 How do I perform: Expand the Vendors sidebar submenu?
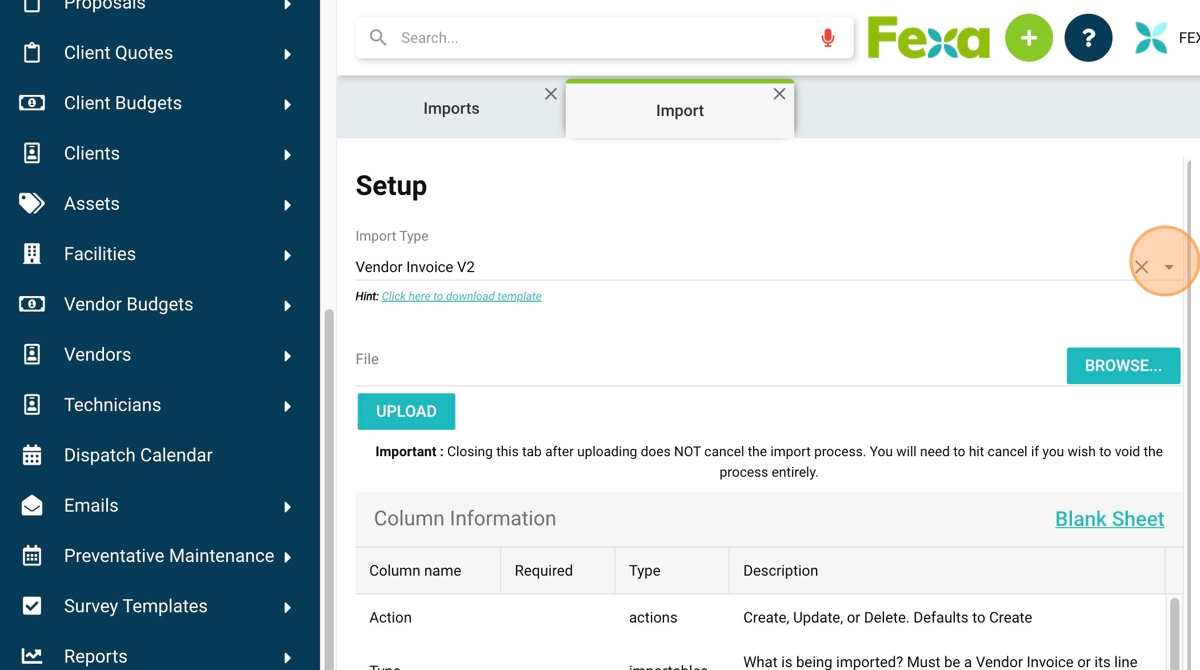point(288,356)
